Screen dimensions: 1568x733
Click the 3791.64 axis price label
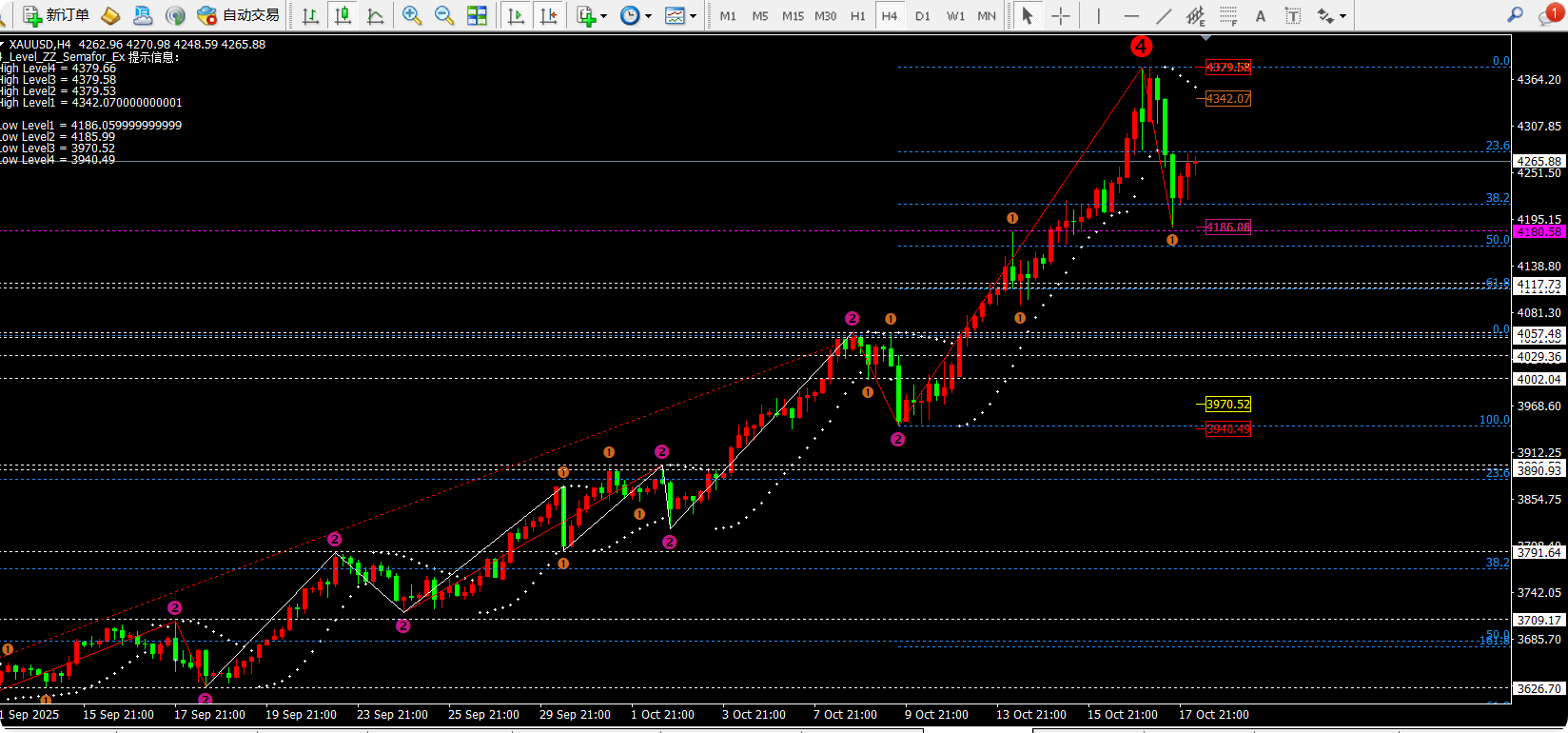(1539, 552)
